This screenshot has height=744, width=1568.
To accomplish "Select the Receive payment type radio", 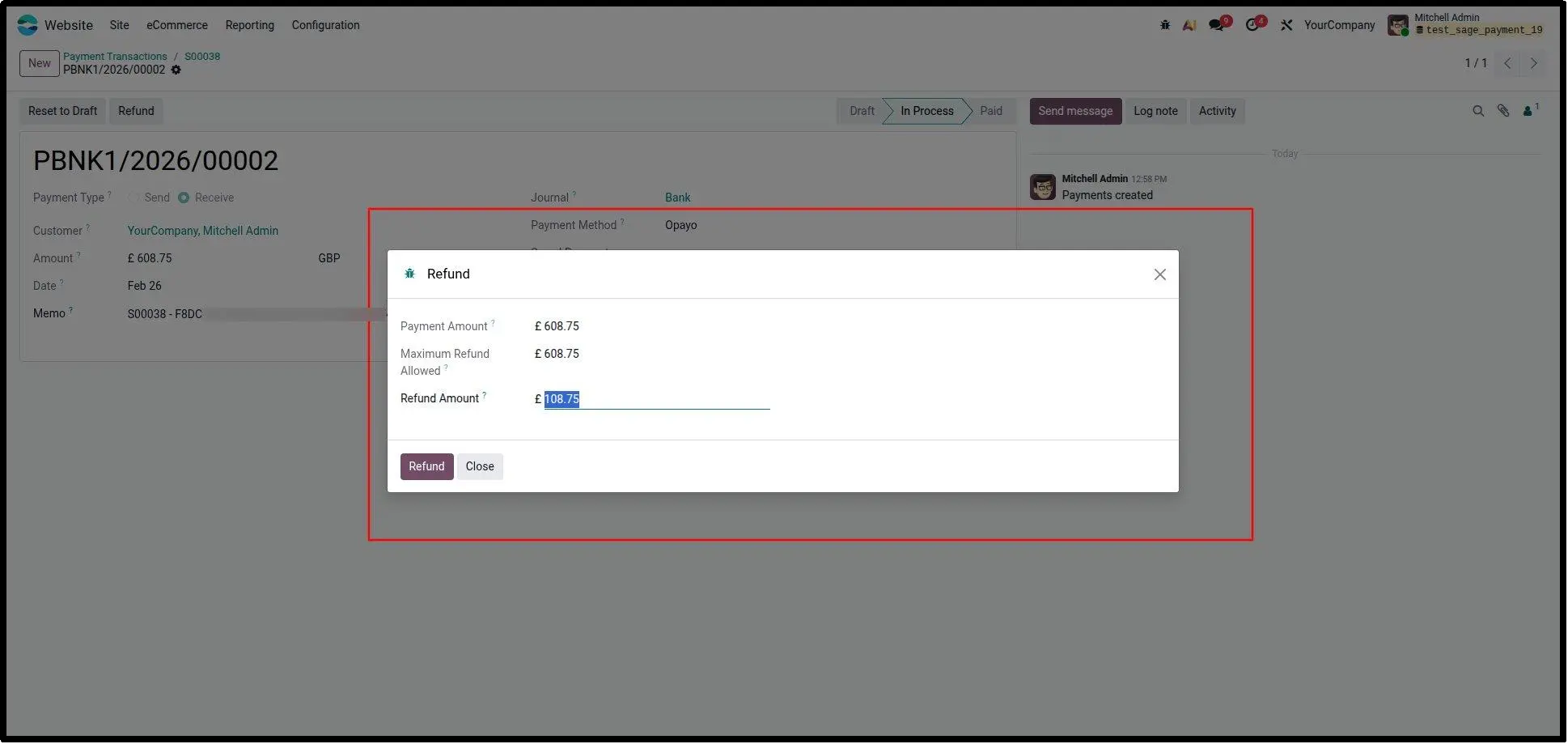I will (184, 198).
